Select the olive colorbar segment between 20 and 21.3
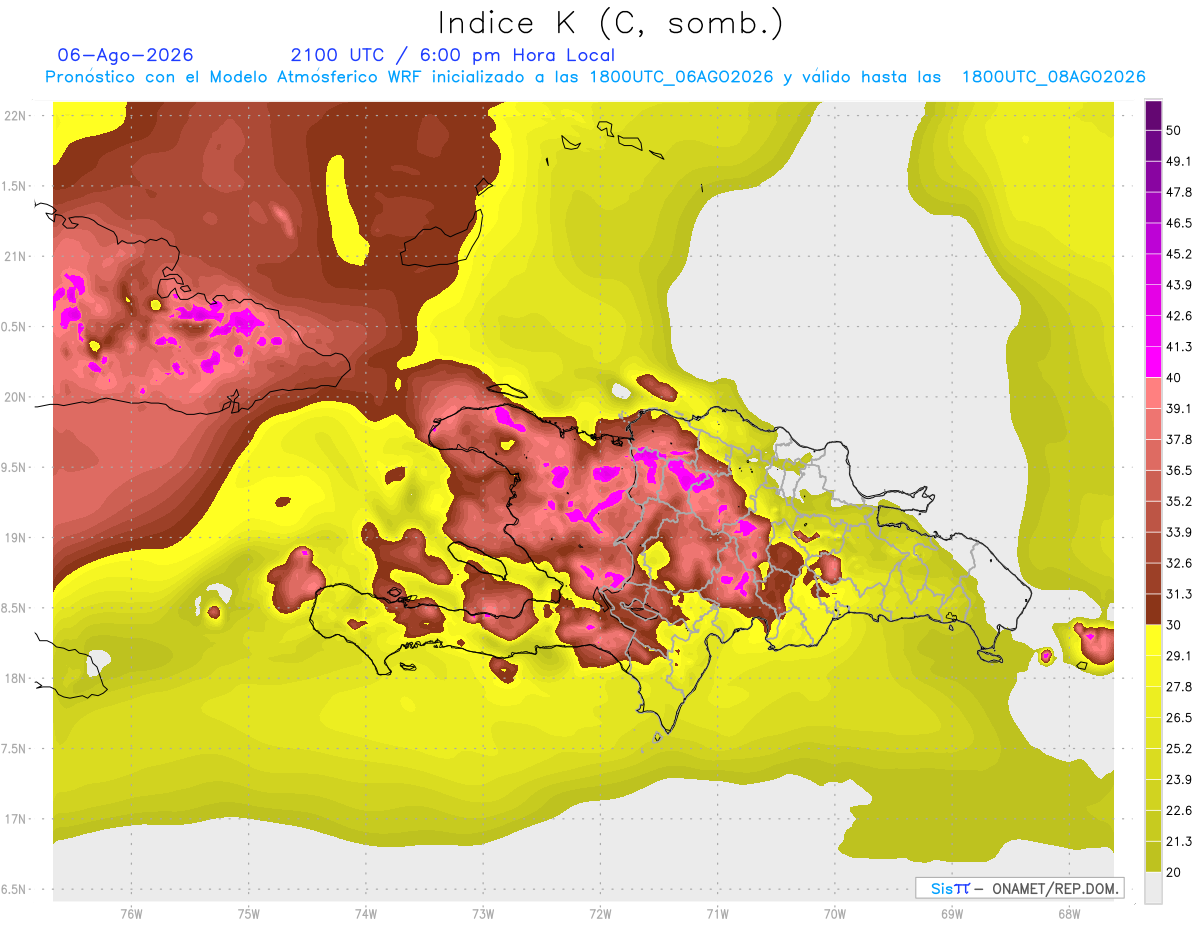1200x927 pixels. pos(1154,856)
